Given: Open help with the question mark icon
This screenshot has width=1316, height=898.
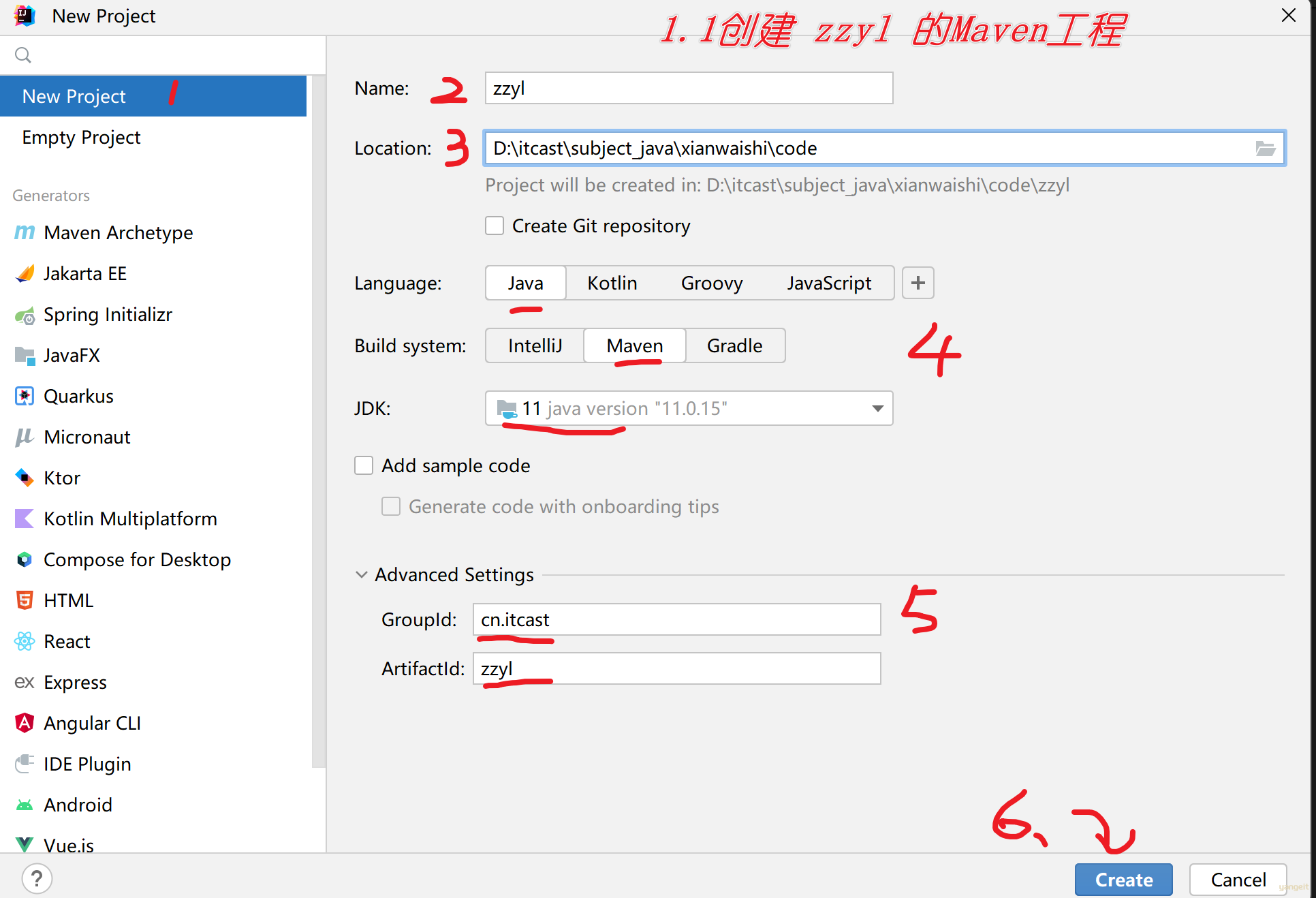Looking at the screenshot, I should (x=37, y=878).
